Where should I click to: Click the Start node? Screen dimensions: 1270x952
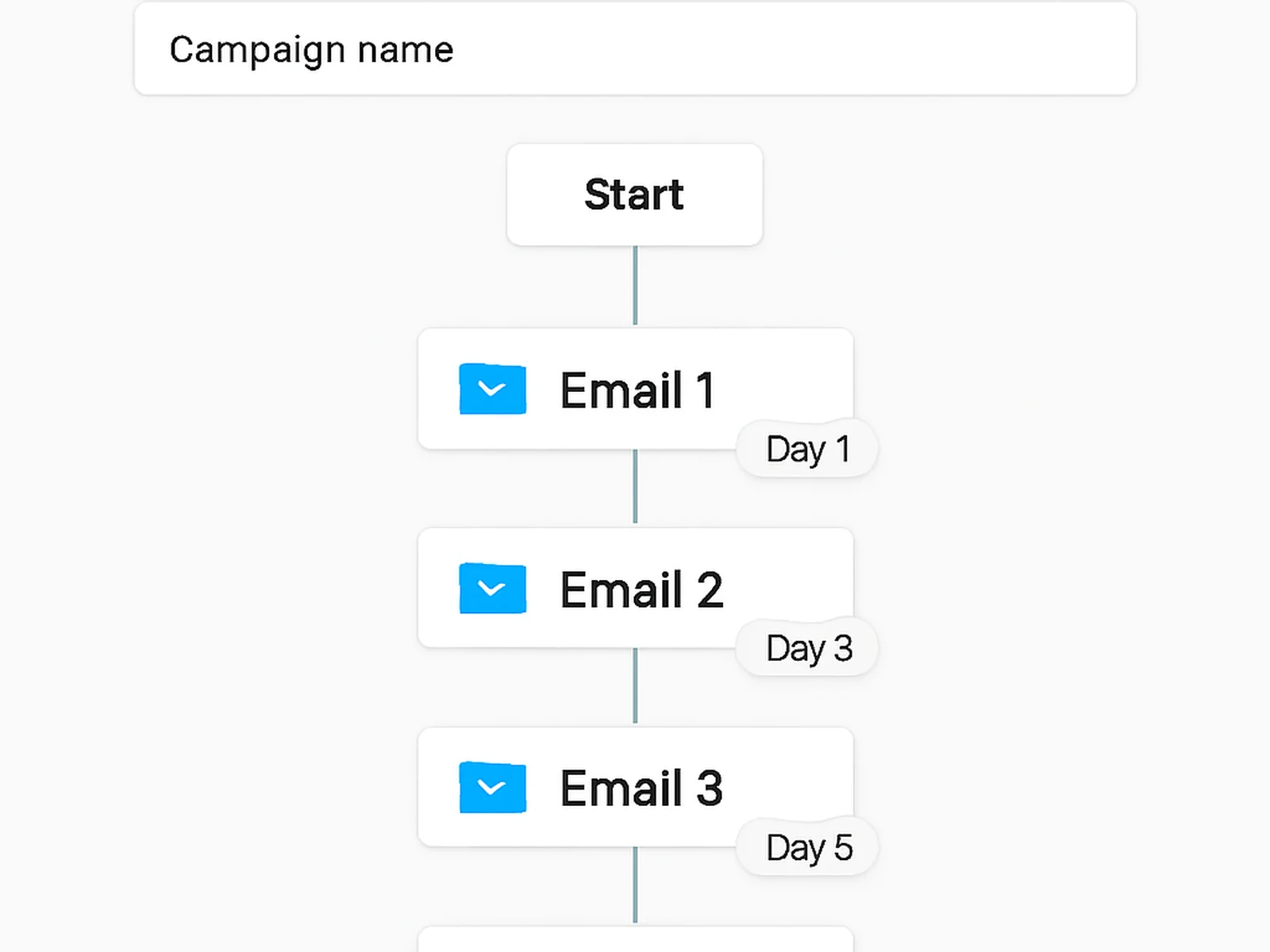click(634, 194)
